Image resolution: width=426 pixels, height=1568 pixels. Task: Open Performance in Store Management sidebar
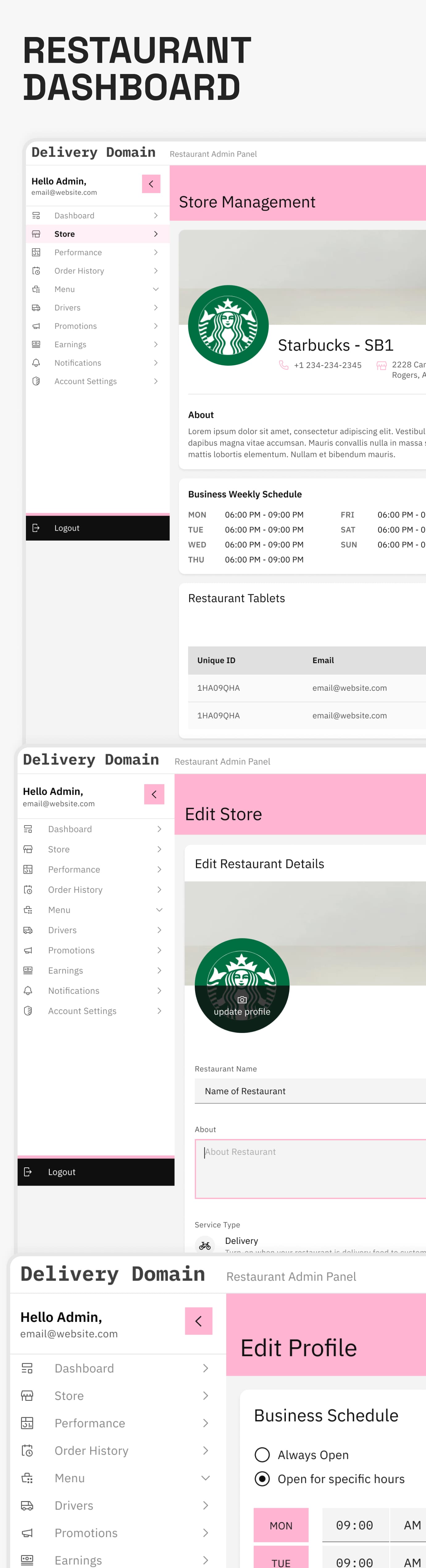point(98,252)
